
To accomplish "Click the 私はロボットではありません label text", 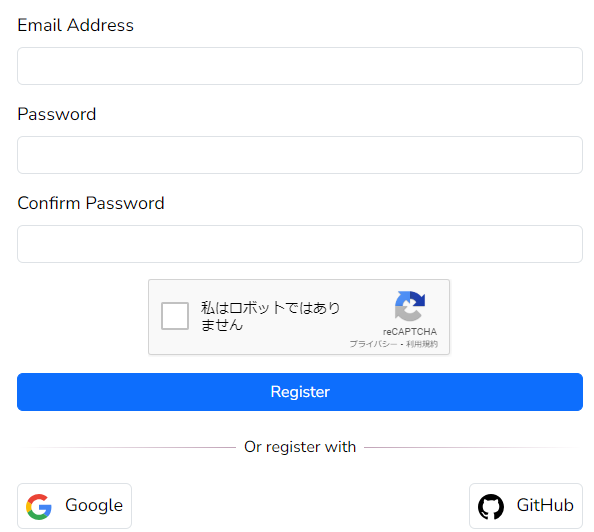I will point(270,316).
